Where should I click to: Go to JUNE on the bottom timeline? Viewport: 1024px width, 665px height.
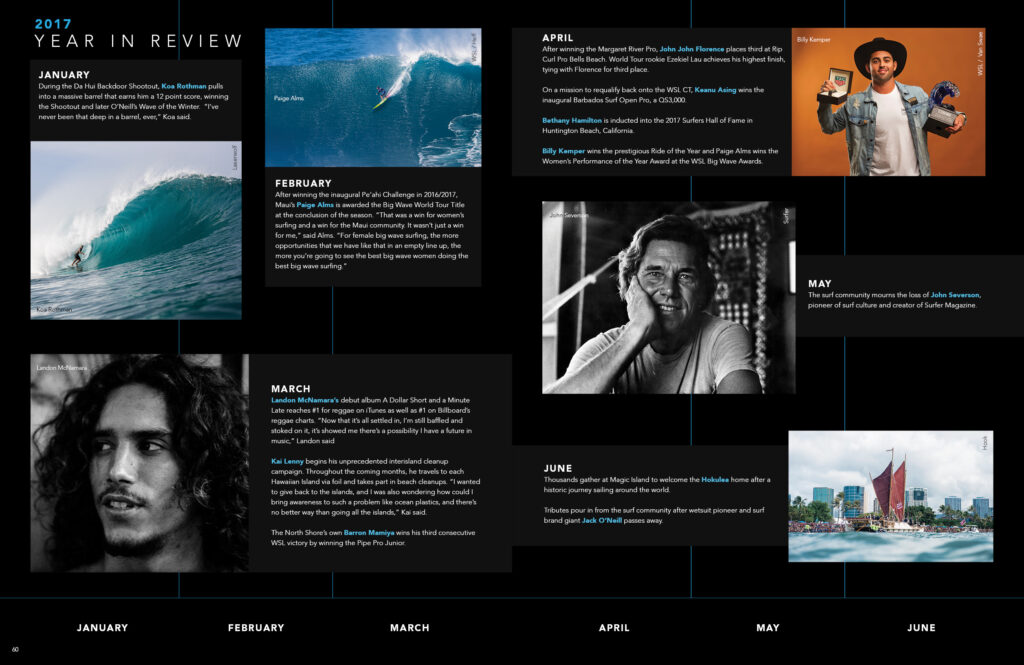921,628
